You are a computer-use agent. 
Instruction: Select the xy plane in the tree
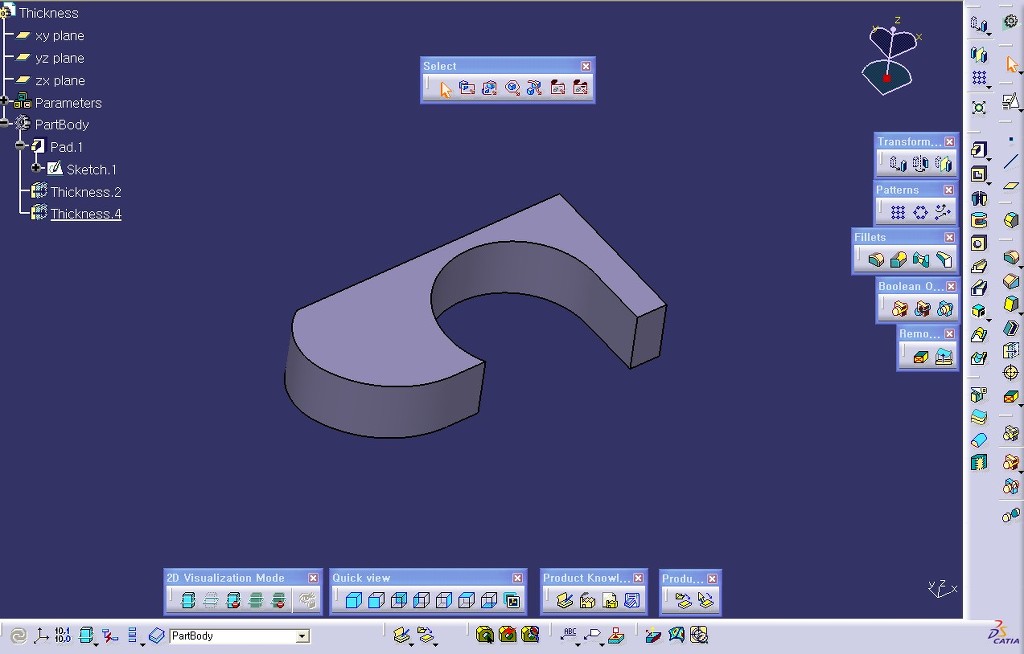[60, 36]
